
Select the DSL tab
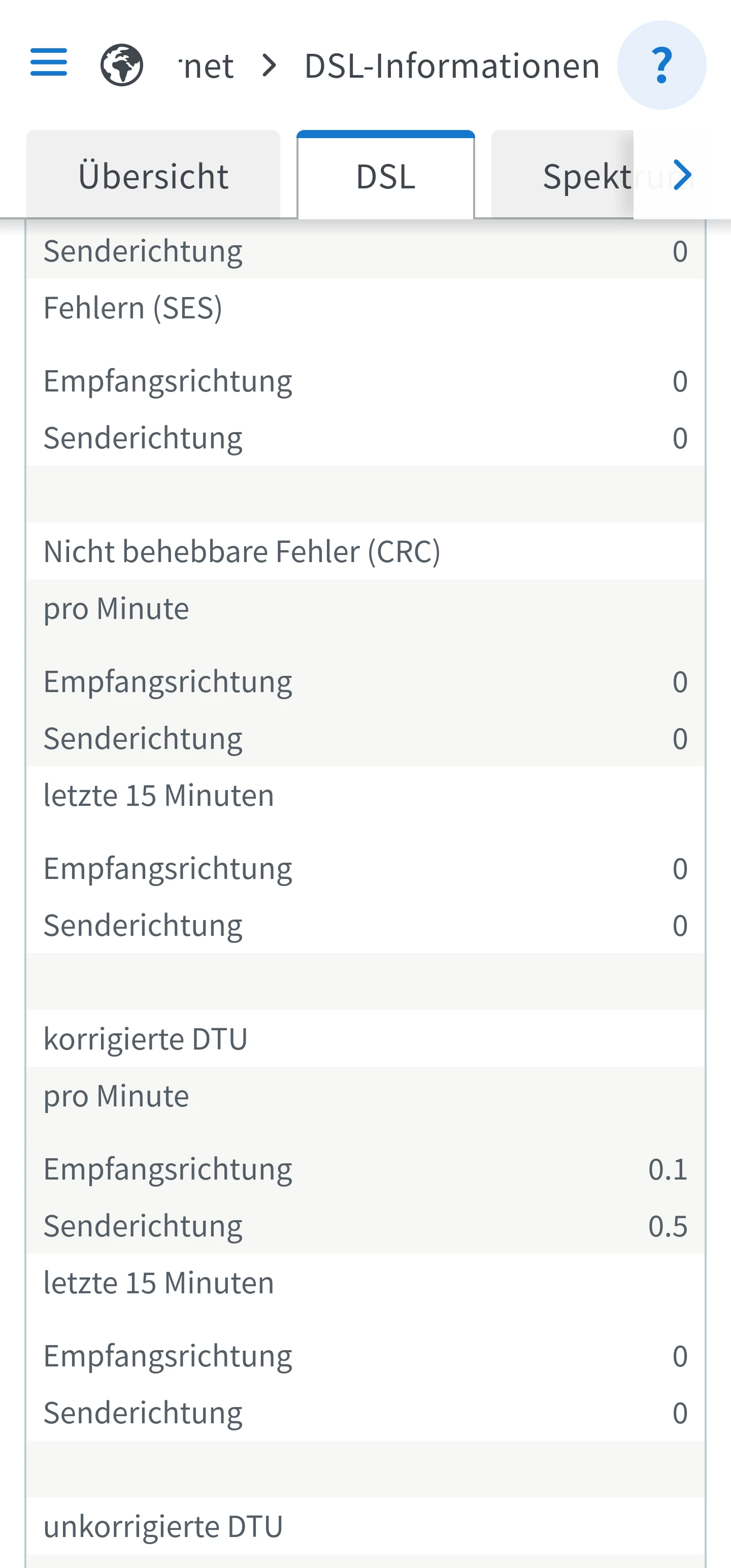[x=385, y=177]
